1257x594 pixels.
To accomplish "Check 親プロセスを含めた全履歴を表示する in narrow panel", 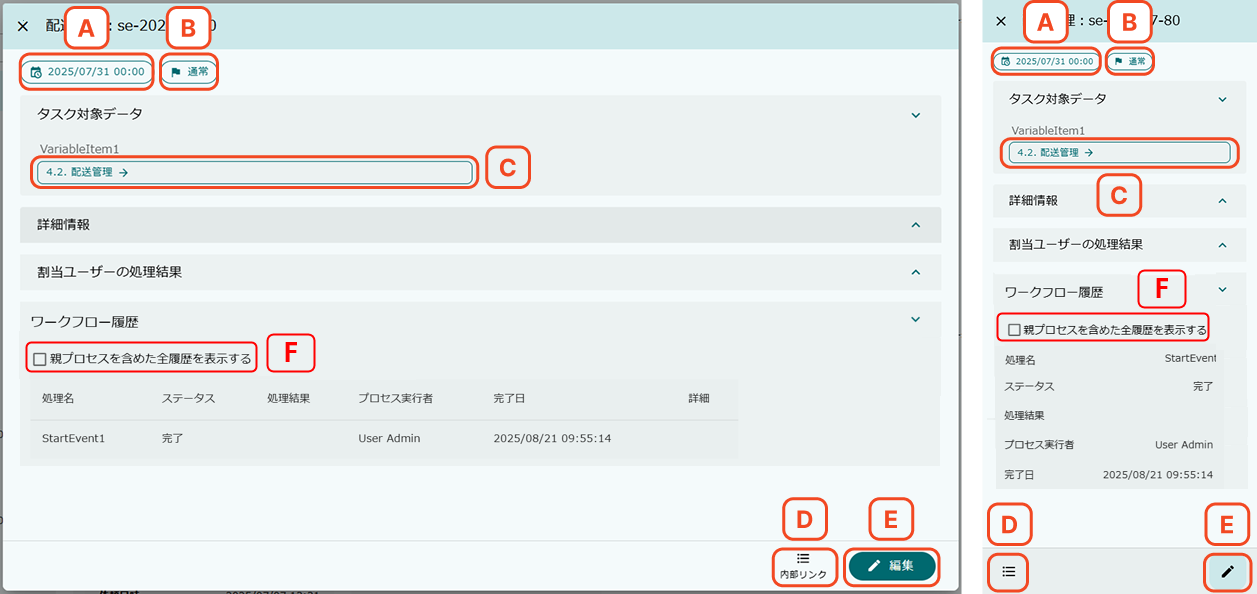I will [x=1014, y=329].
